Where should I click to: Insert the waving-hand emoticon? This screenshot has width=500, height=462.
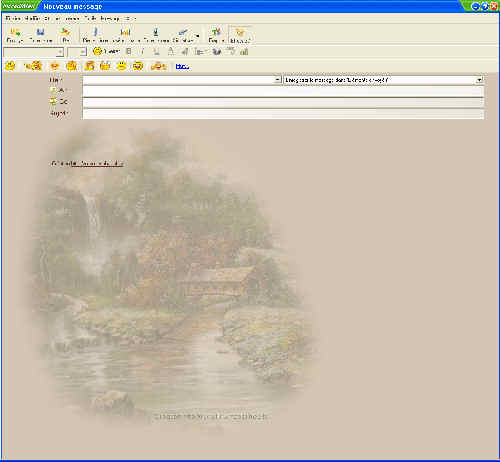34,66
